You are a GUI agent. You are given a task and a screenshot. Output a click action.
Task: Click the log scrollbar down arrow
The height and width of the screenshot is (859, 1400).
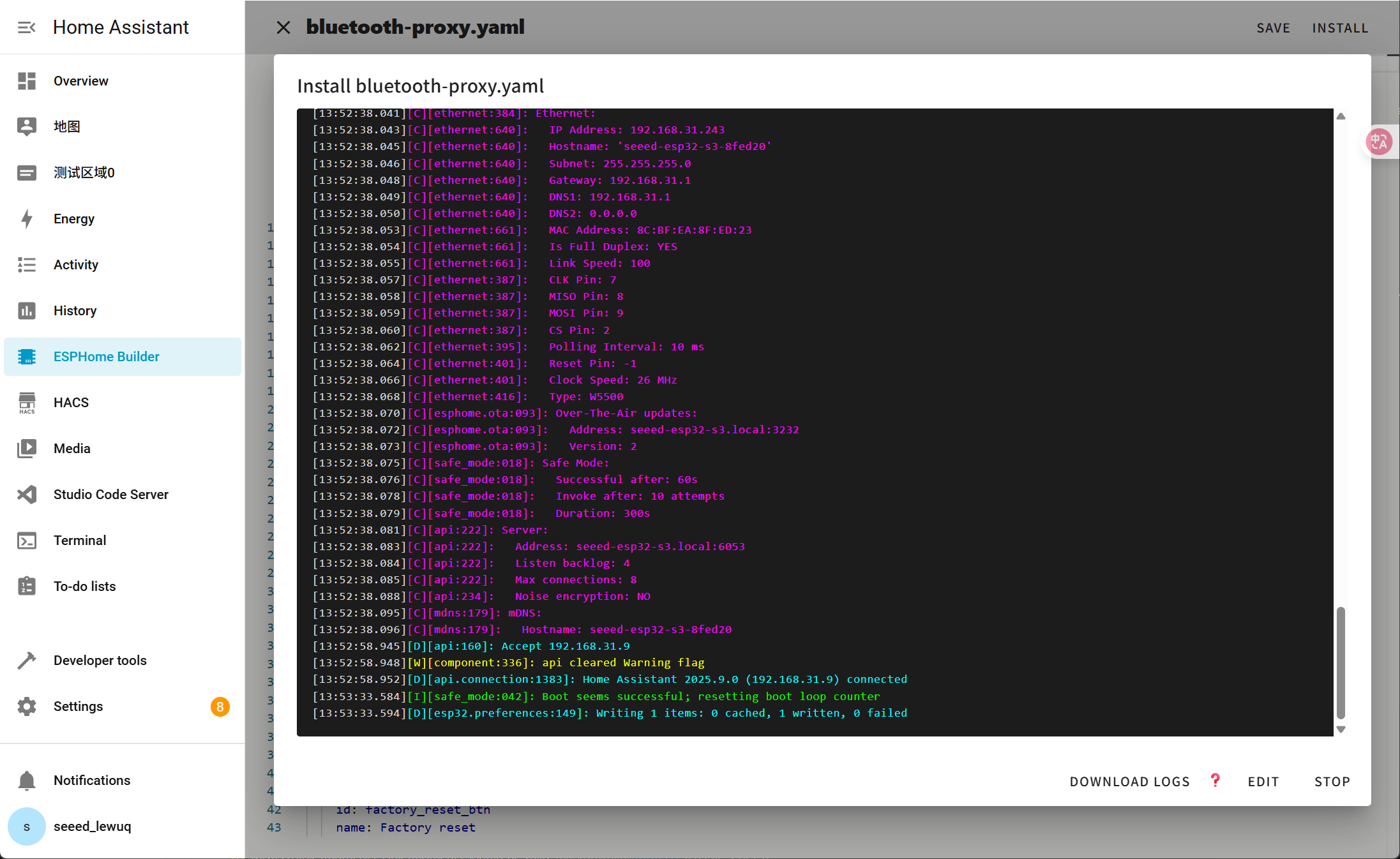(1341, 729)
